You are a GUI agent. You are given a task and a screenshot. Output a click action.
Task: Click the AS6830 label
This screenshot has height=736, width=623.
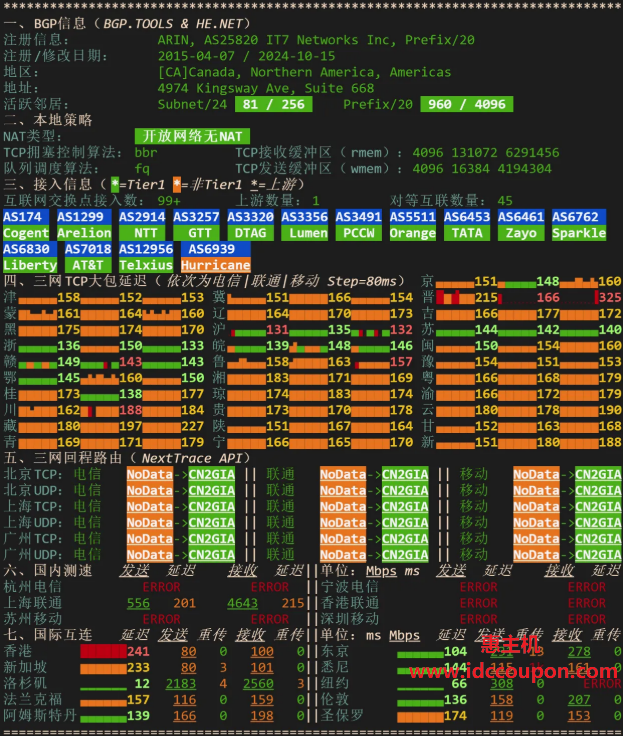[30, 249]
